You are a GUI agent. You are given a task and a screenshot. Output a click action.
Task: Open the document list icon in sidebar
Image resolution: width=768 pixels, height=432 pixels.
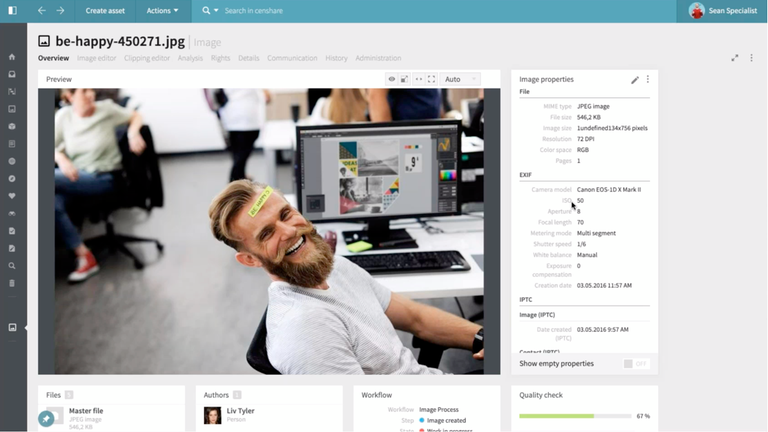click(x=12, y=144)
